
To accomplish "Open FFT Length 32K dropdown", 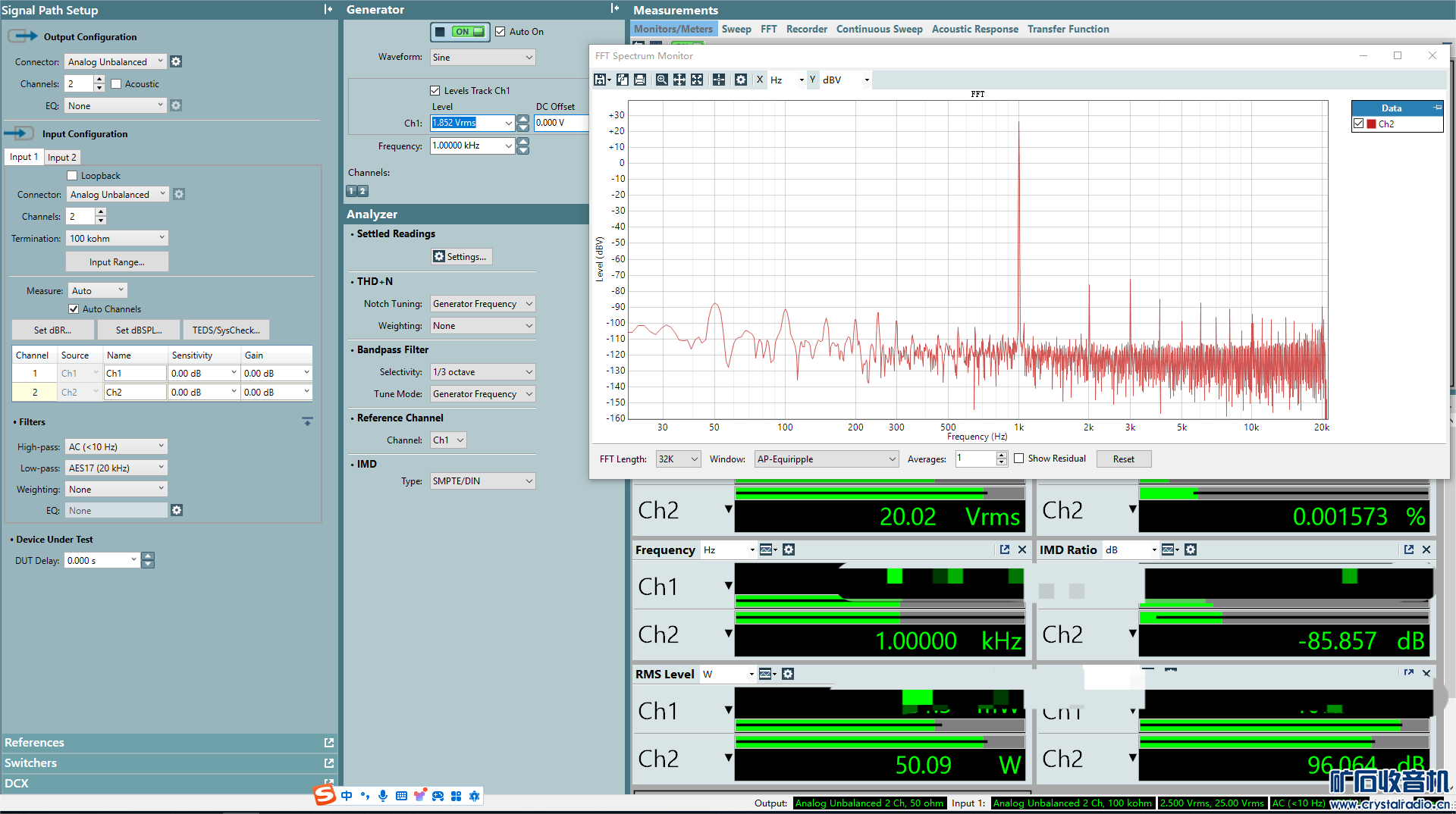I will pos(679,459).
